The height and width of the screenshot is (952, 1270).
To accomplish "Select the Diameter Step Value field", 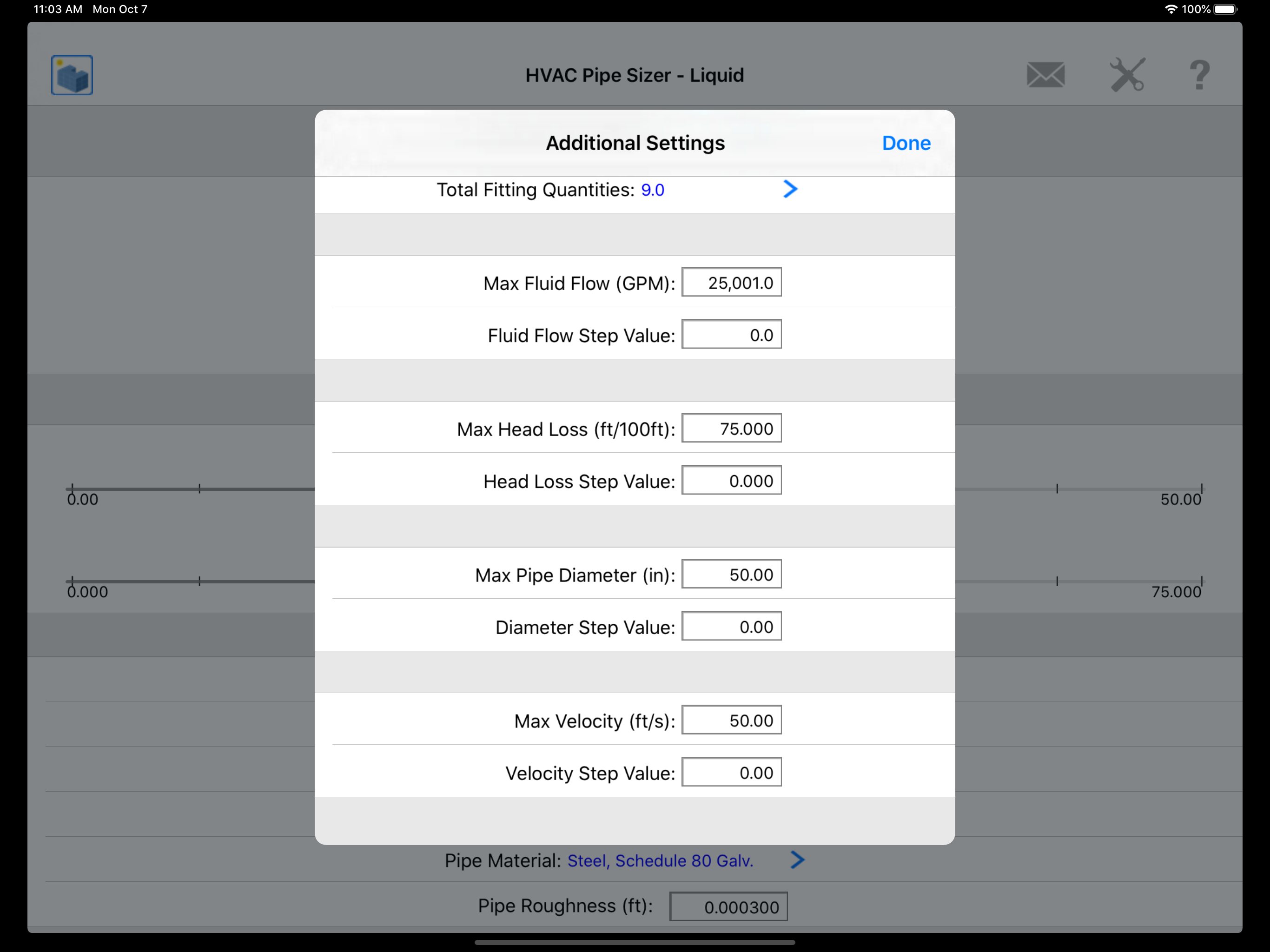I will pos(731,627).
